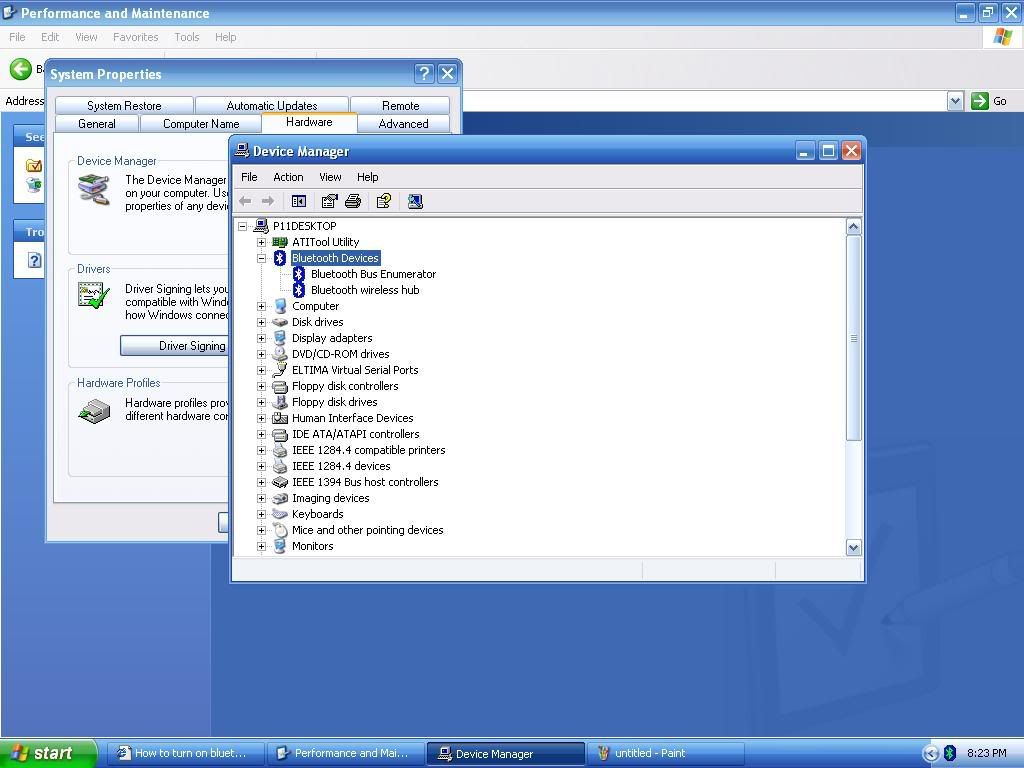Viewport: 1024px width, 768px height.
Task: Scan for hardware changes via toolbar icon
Action: [x=415, y=202]
